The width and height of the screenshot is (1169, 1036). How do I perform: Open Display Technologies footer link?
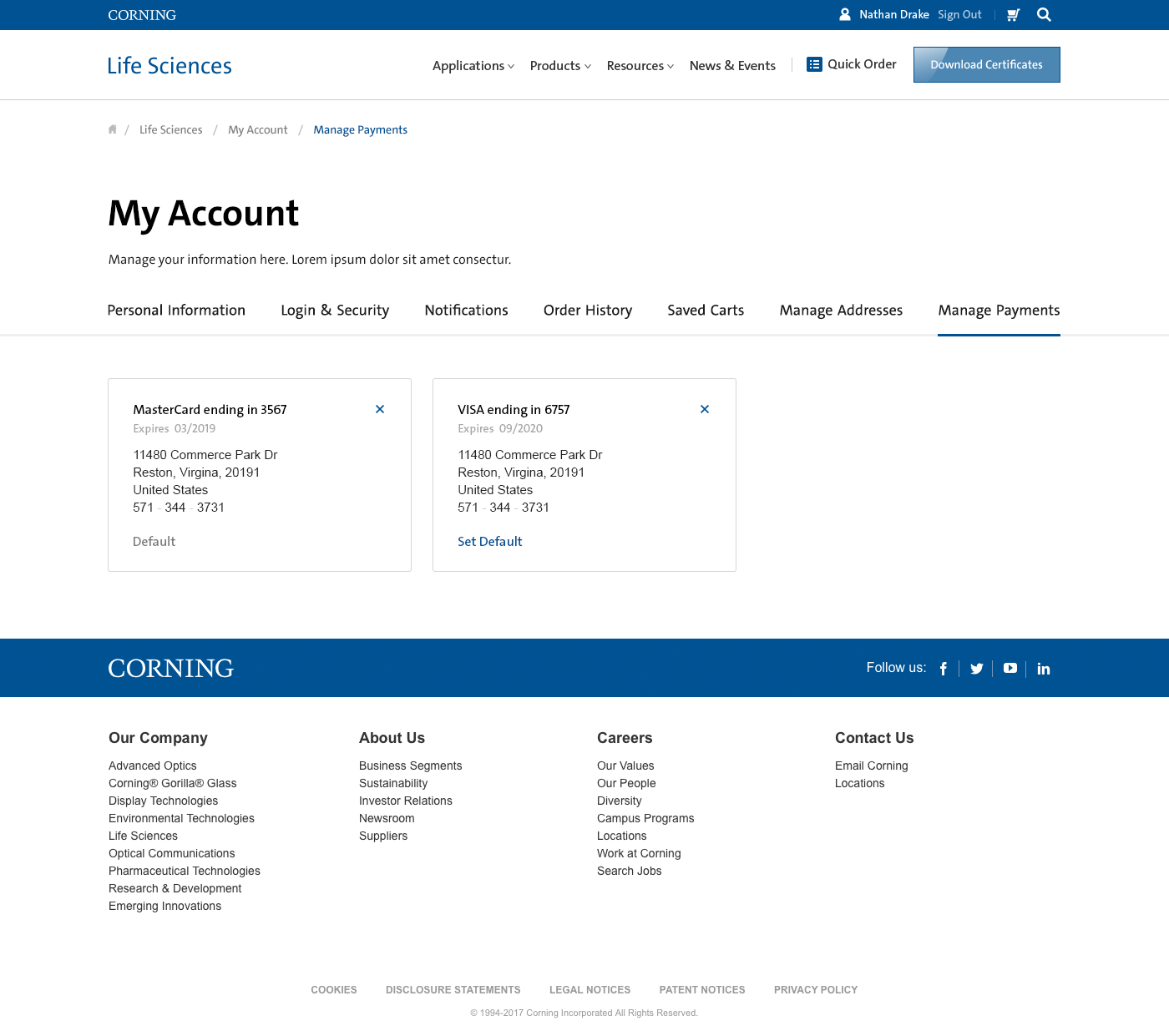(164, 801)
